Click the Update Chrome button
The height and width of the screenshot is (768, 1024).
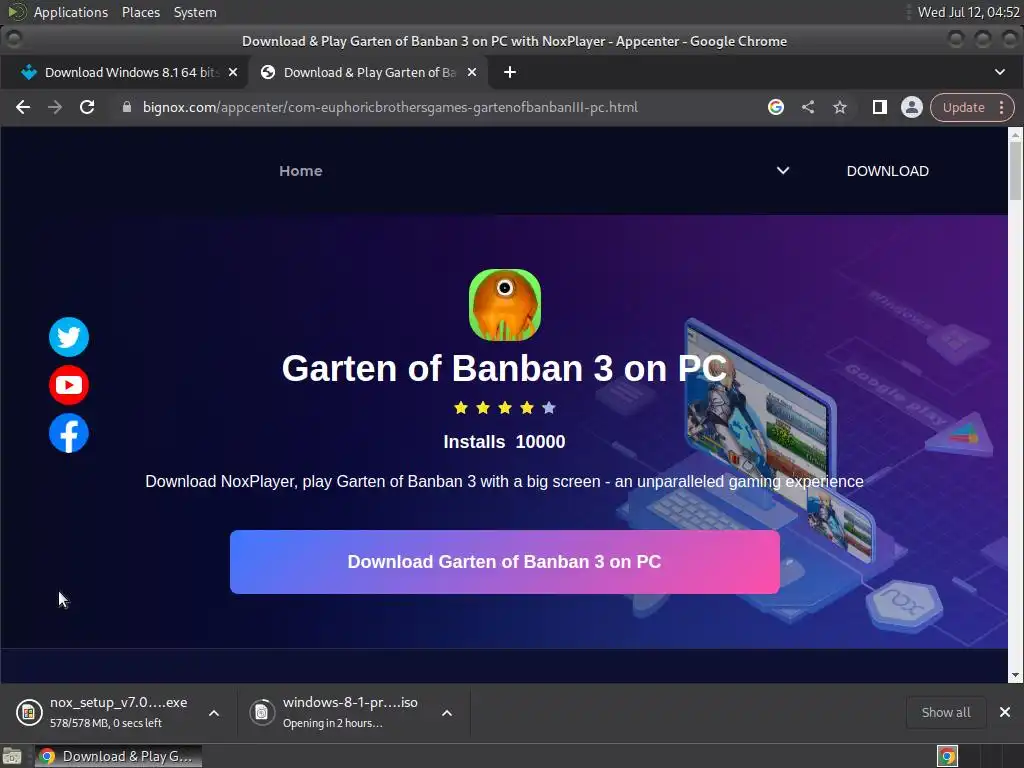963,107
